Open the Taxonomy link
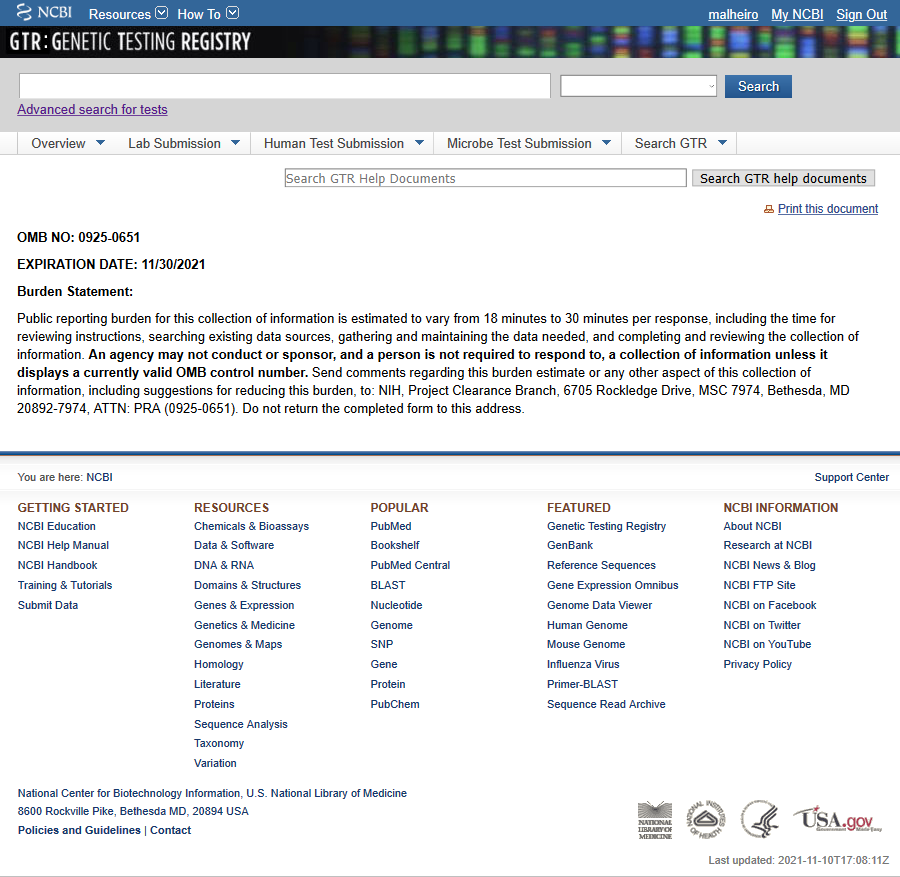This screenshot has height=877, width=900. coord(219,743)
